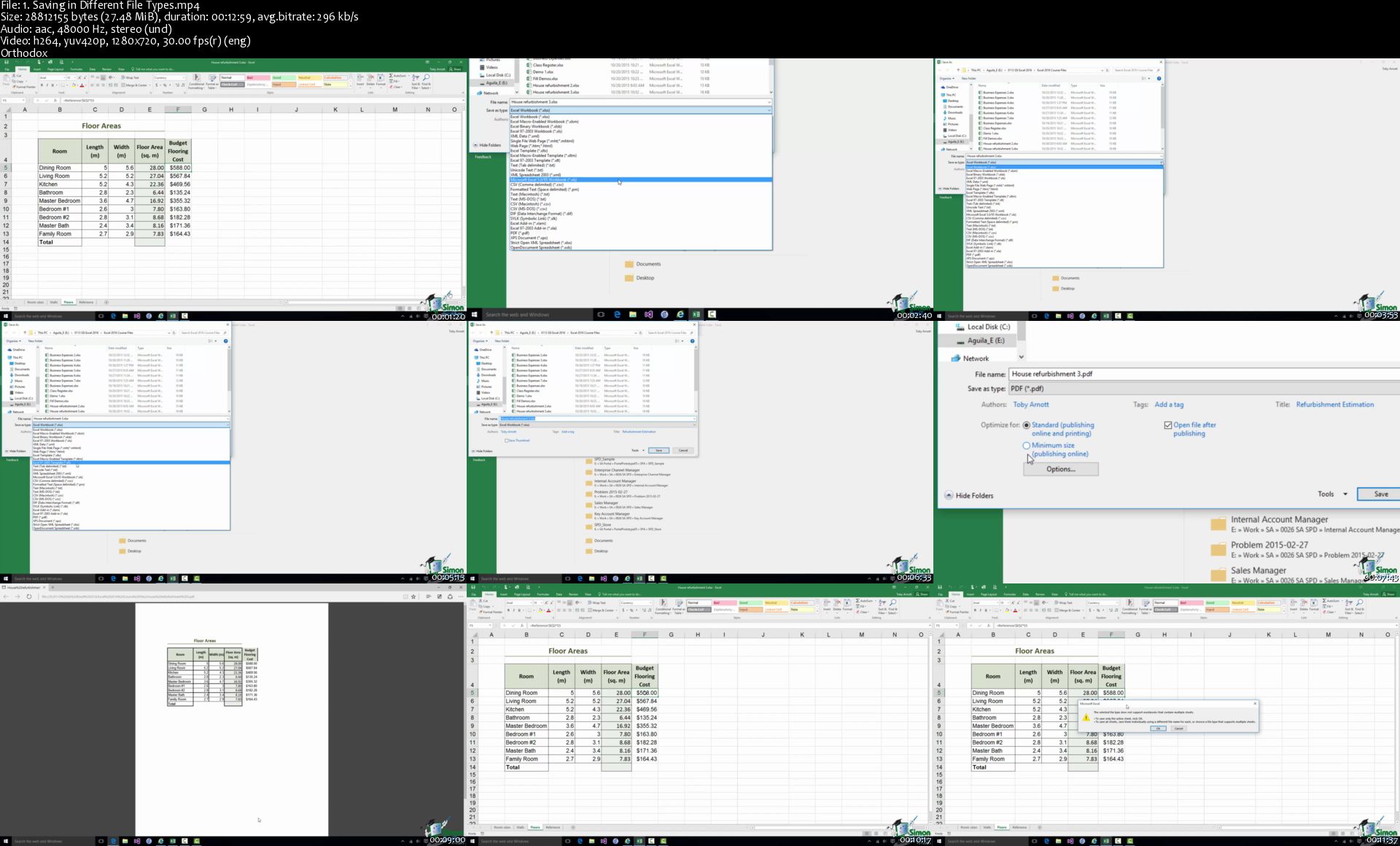
Task: Click the Hide Folders arrow icon
Action: pos(949,495)
